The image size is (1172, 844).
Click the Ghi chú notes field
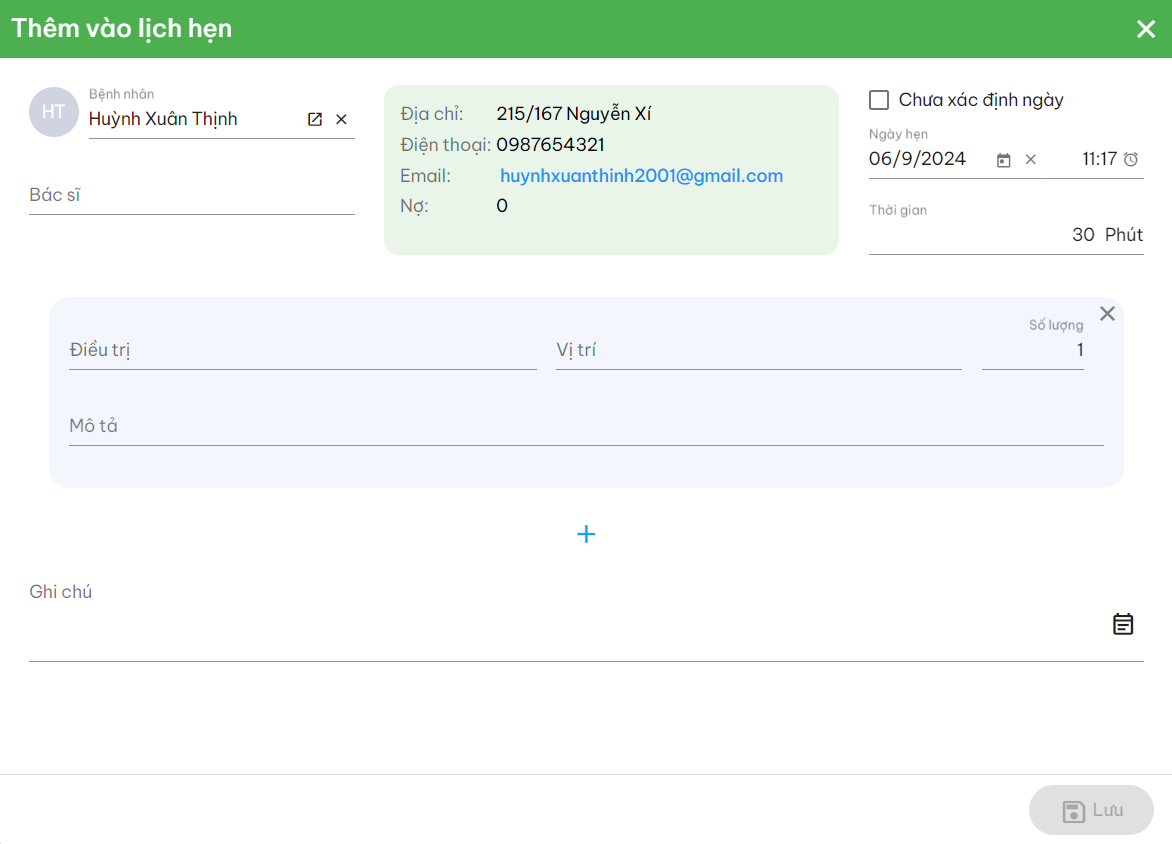click(x=560, y=626)
